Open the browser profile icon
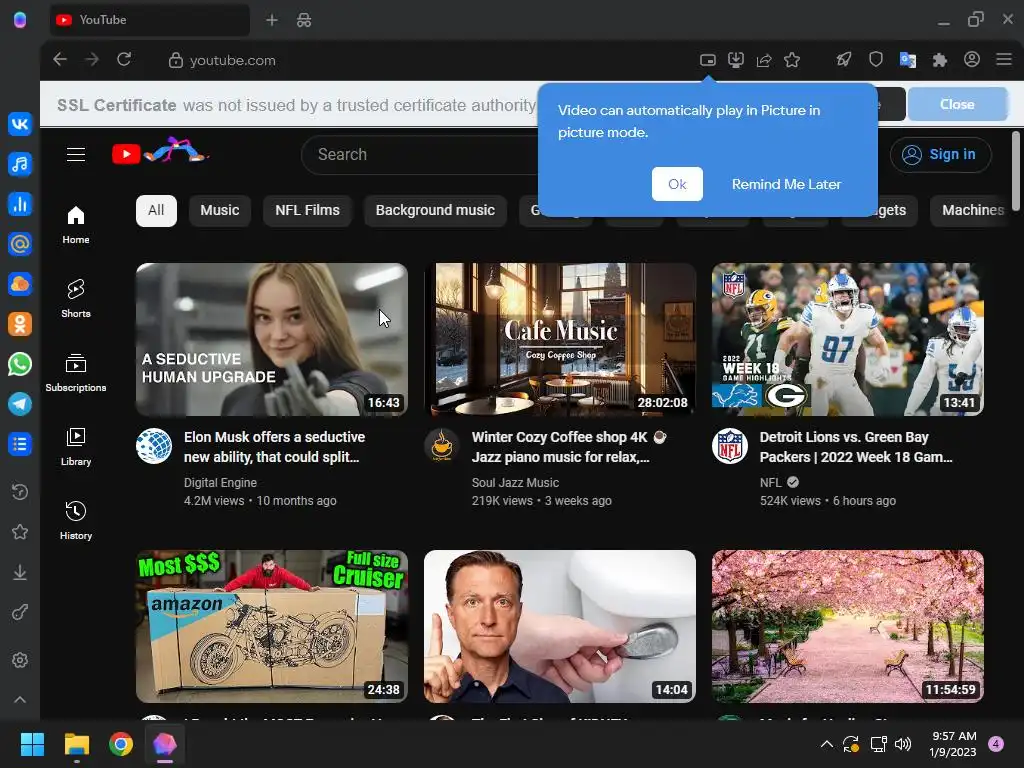The image size is (1024, 768). pyautogui.click(x=972, y=59)
